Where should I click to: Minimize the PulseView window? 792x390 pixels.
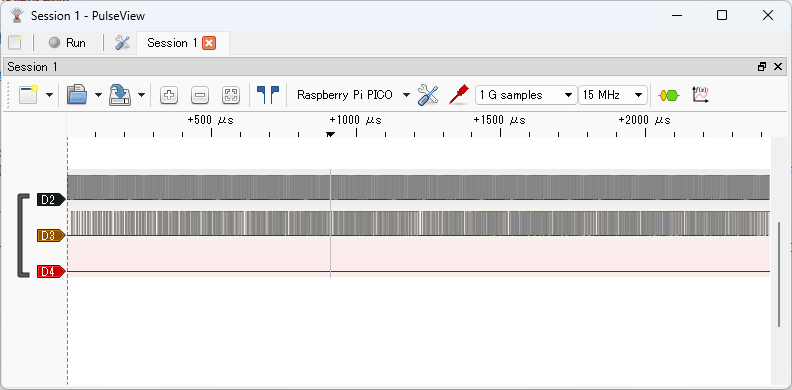(677, 16)
